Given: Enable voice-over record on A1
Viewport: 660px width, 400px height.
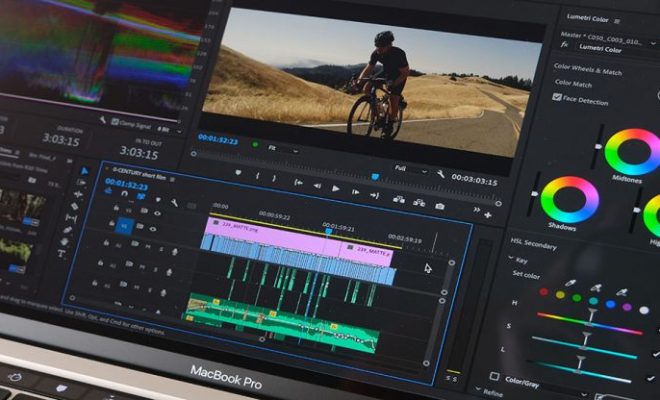Looking at the screenshot, I should (174, 251).
